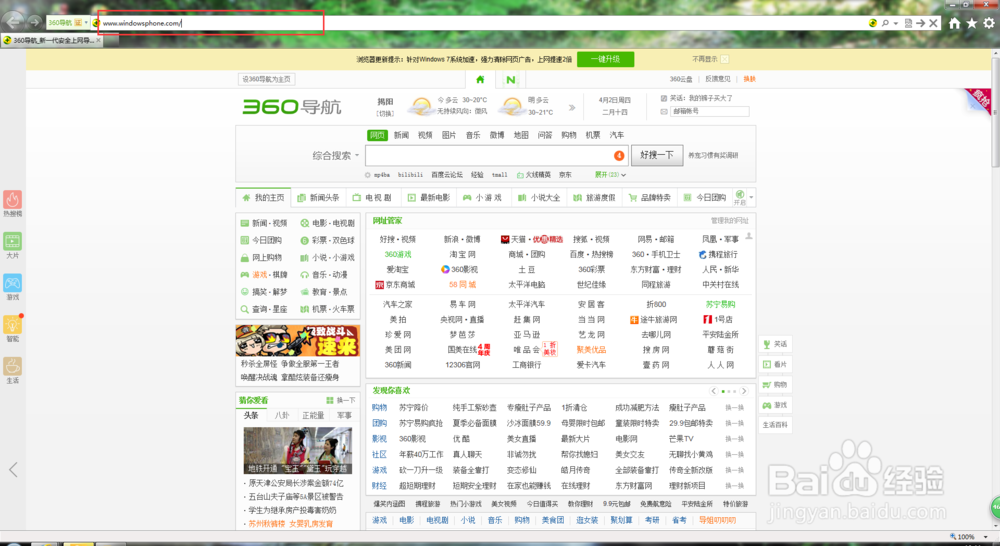Viewport: 1000px width, 546px height.
Task: Click the 热搜榜 flame sidebar icon
Action: pos(12,200)
